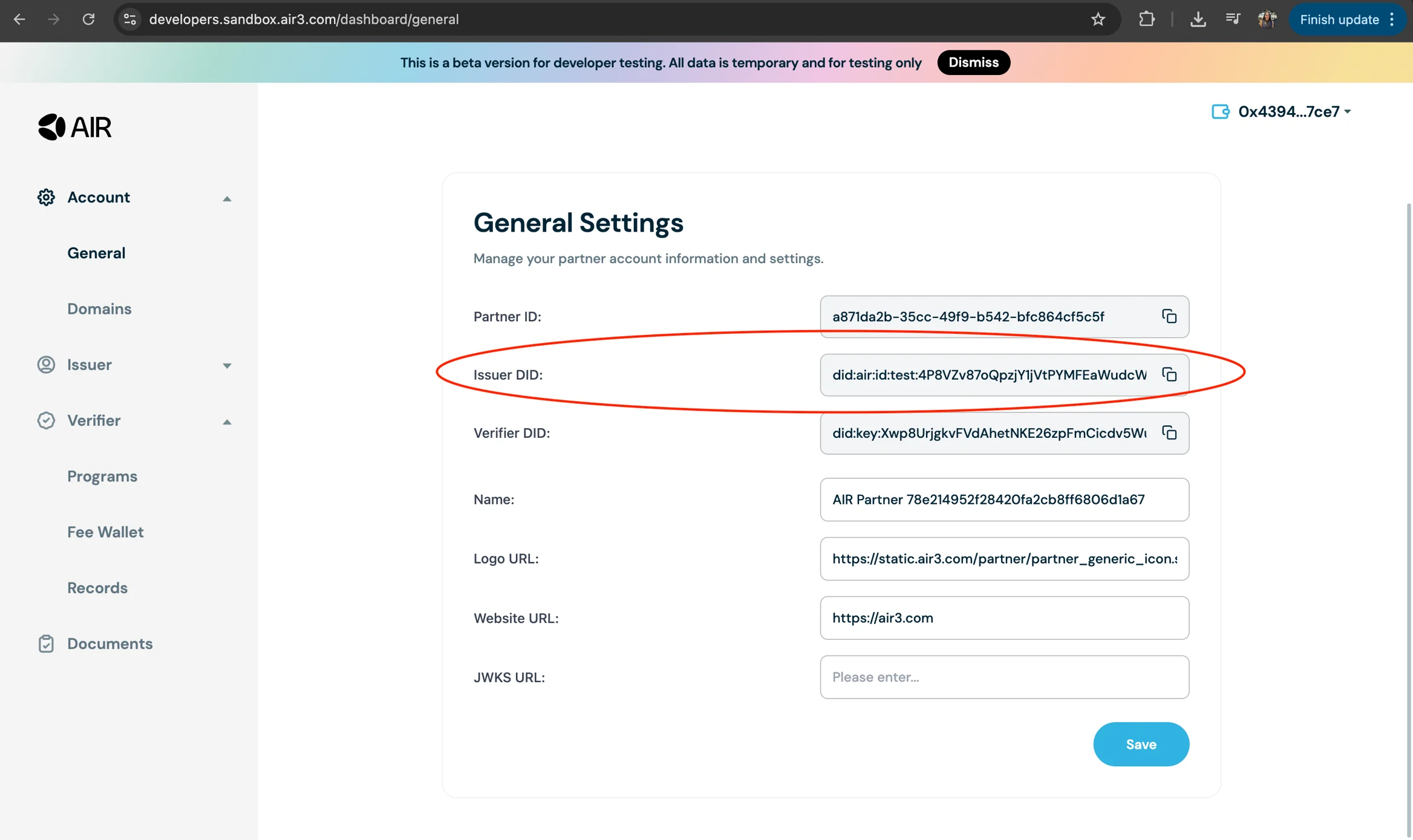
Task: Save the general settings
Action: click(x=1140, y=744)
